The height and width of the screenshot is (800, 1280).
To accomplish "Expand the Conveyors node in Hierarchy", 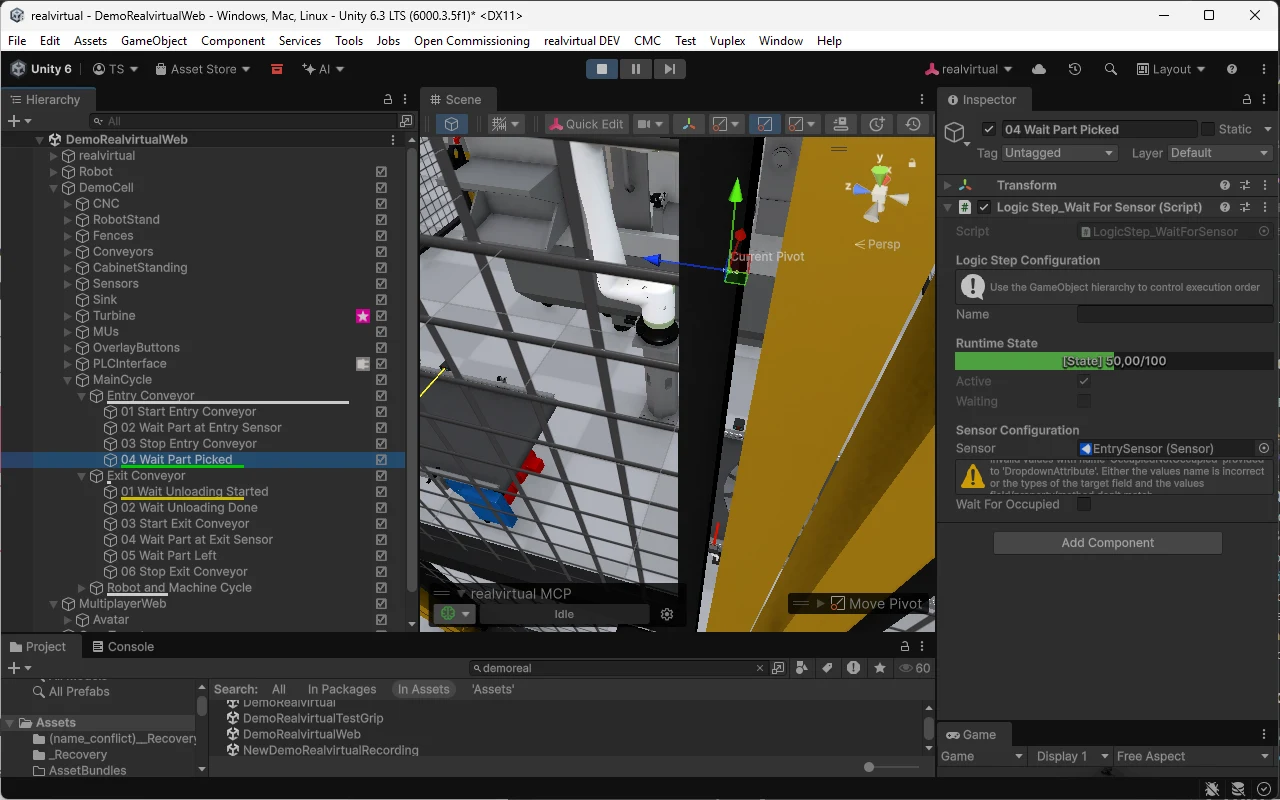I will coord(69,252).
